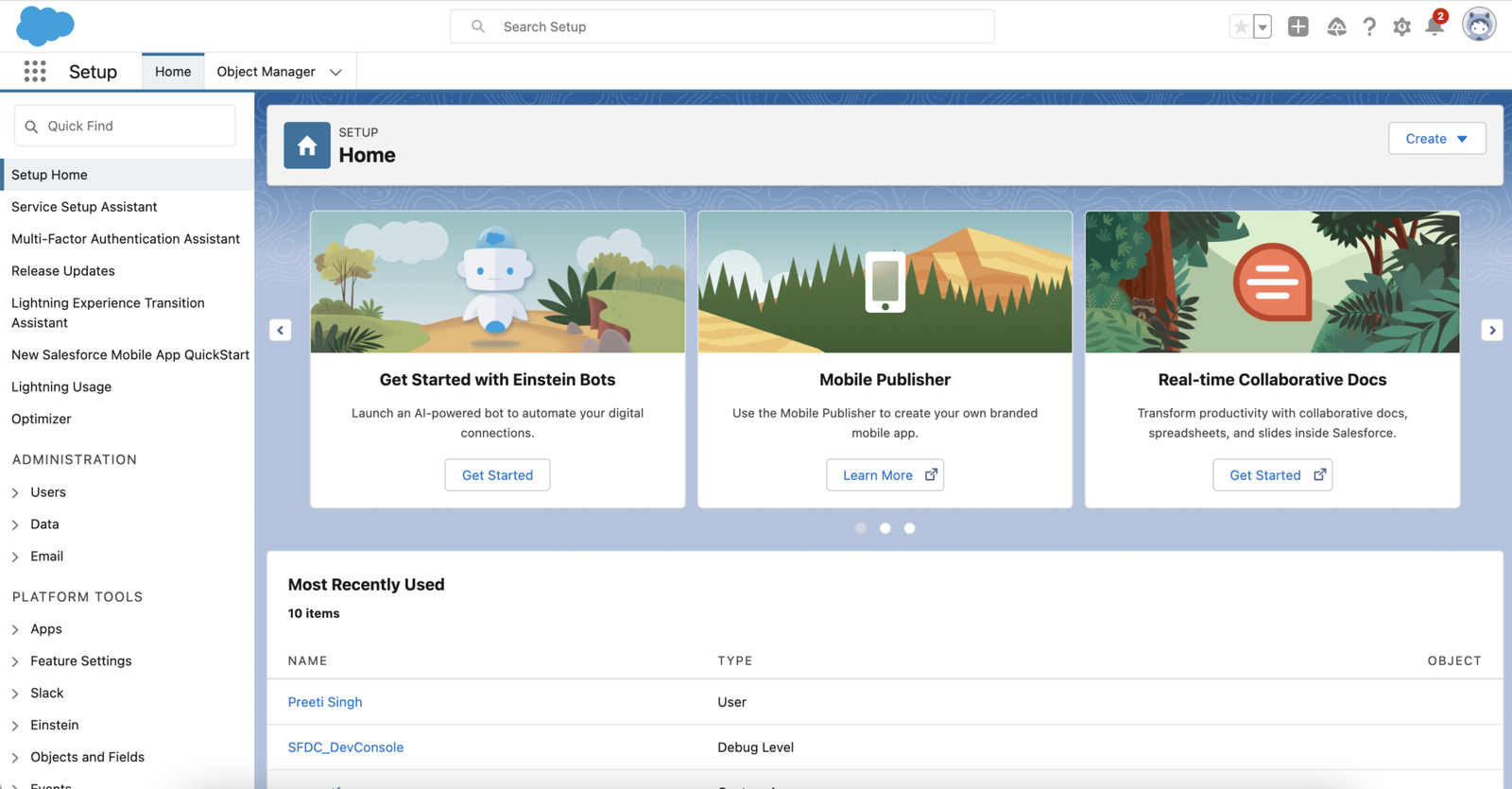The height and width of the screenshot is (789, 1512).
Task: Open the Object Manager tab dropdown chevron
Action: tap(335, 72)
